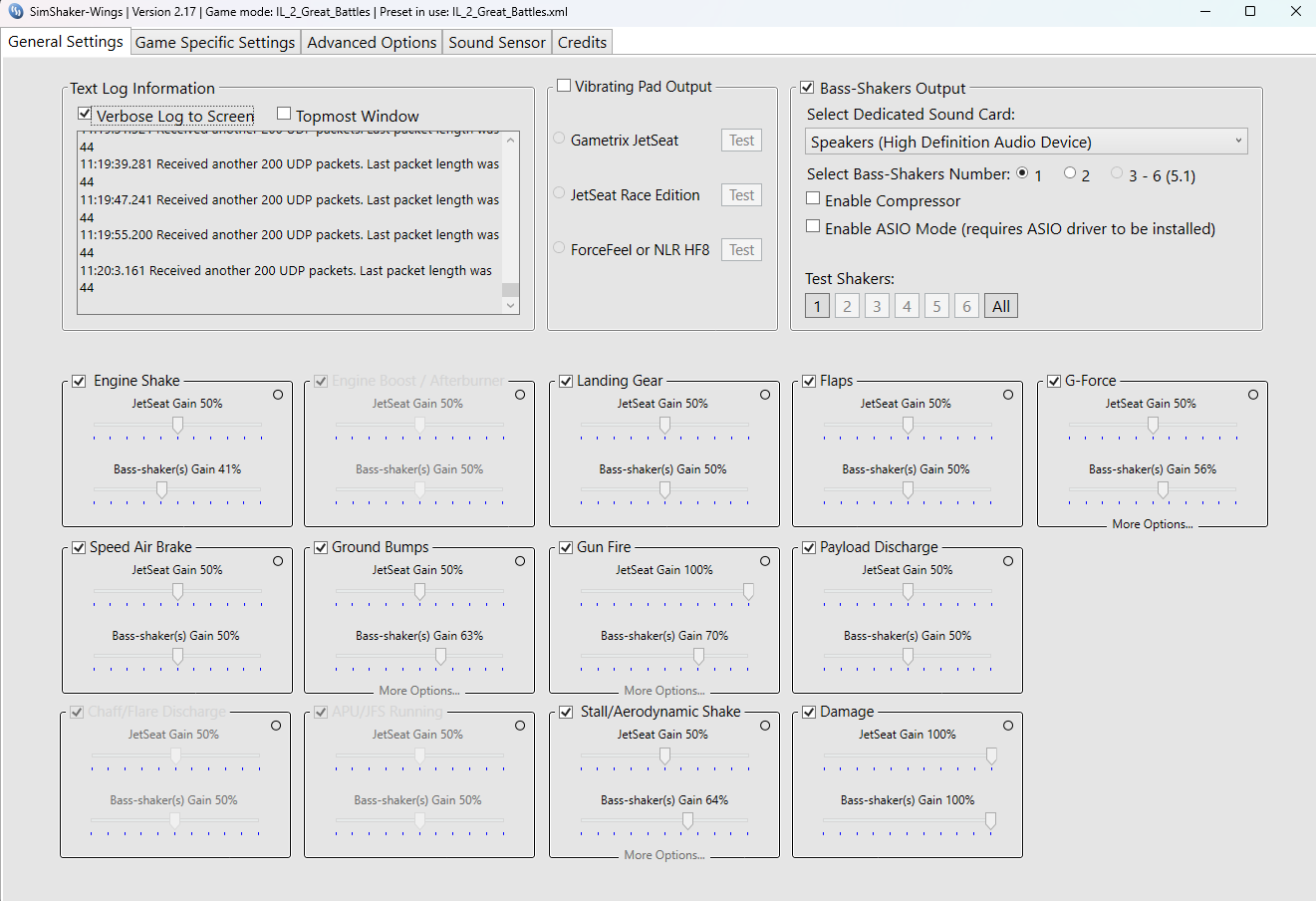This screenshot has height=901, width=1316.
Task: Open More Options under Stall/Aerodynamic Shake
Action: [664, 855]
